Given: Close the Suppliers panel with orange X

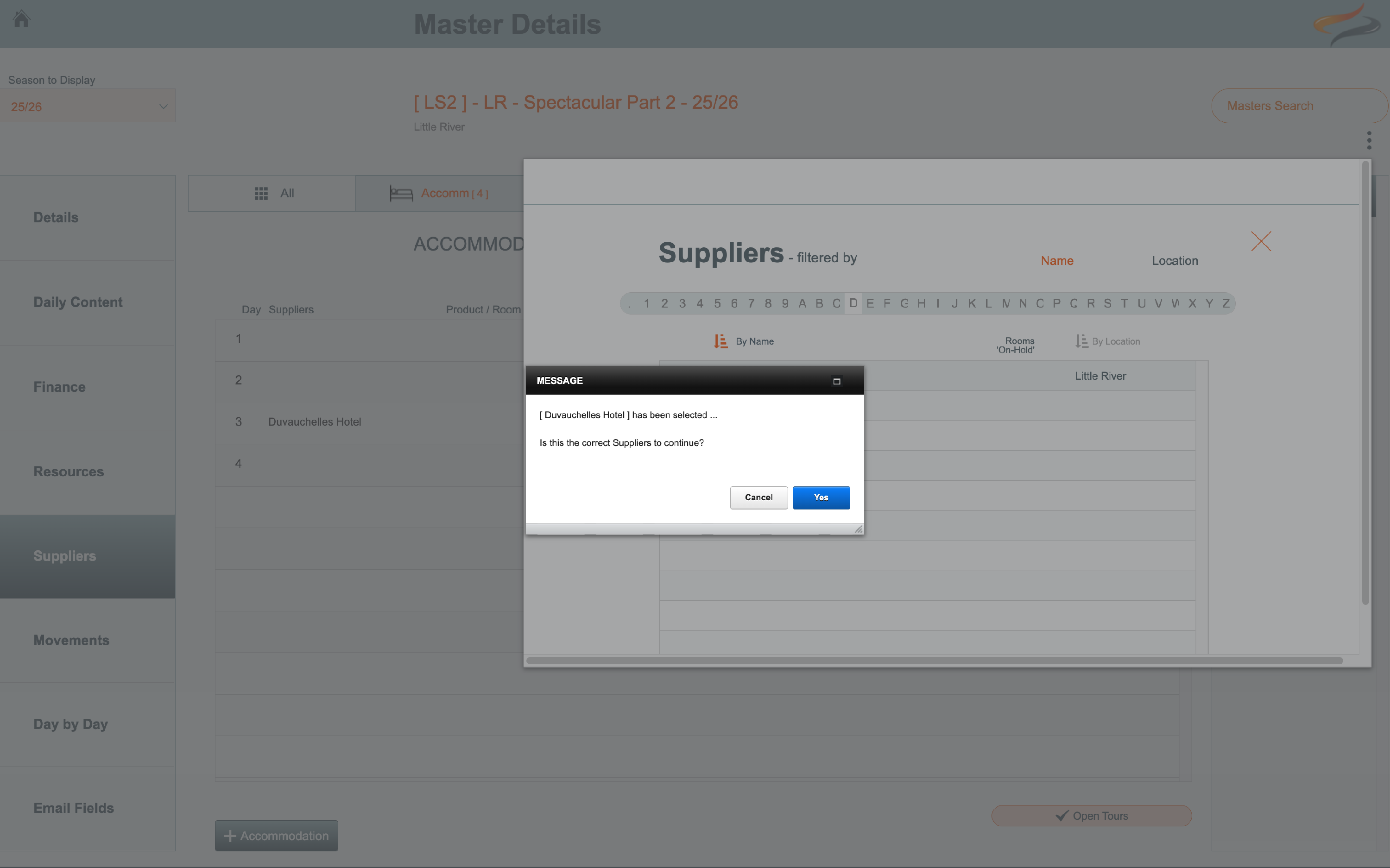Looking at the screenshot, I should 1261,241.
